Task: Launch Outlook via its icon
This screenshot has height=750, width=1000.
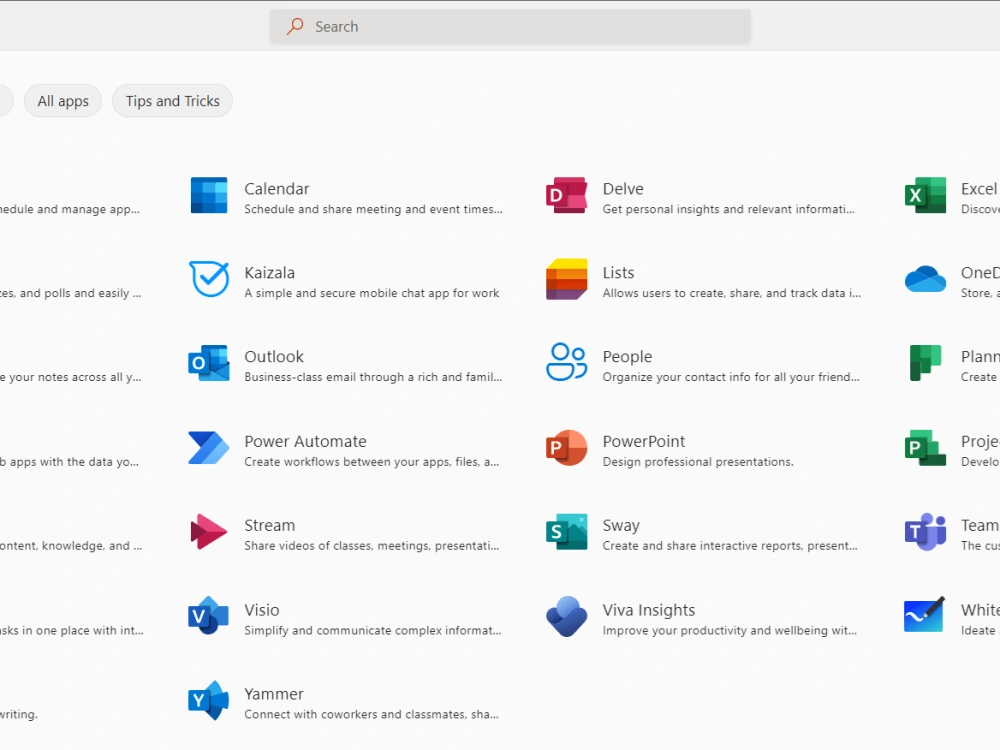Action: (209, 363)
